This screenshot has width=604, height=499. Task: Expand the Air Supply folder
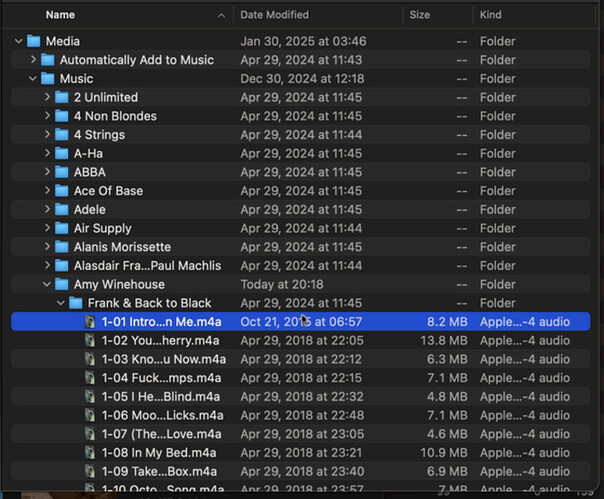(47, 228)
